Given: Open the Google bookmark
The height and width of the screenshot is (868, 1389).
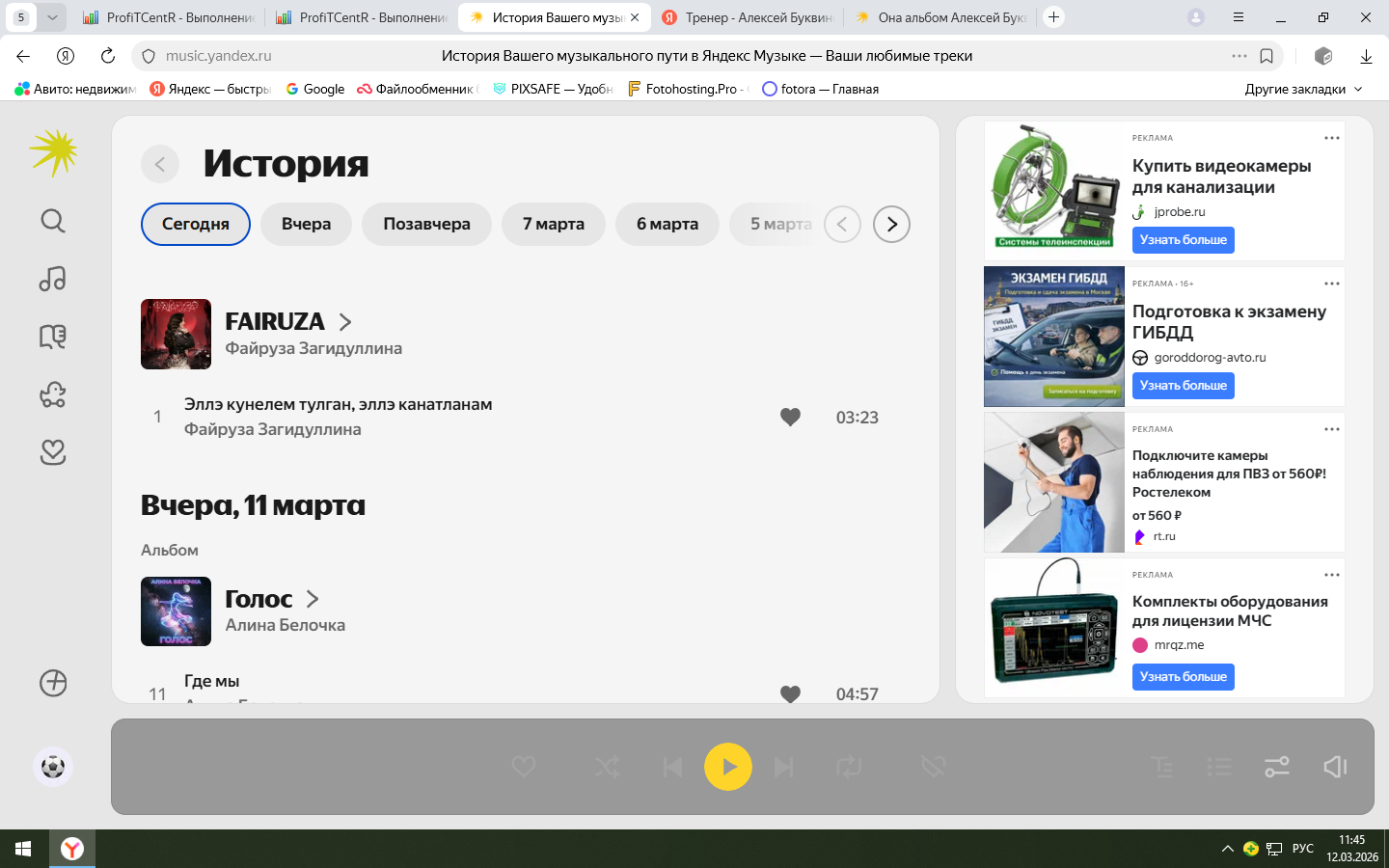Looking at the screenshot, I should (315, 89).
